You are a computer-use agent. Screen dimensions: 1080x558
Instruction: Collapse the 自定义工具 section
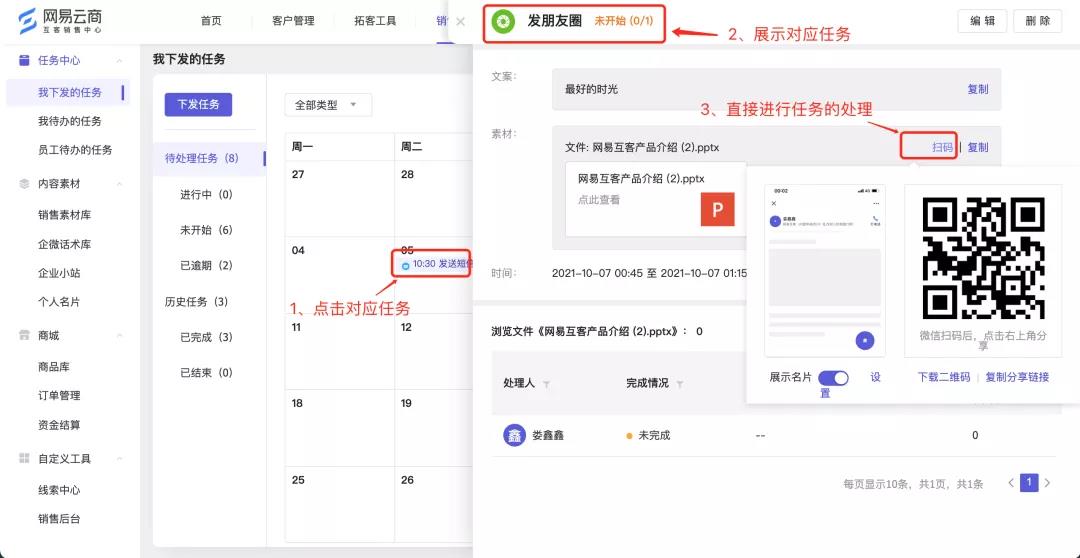[x=120, y=459]
